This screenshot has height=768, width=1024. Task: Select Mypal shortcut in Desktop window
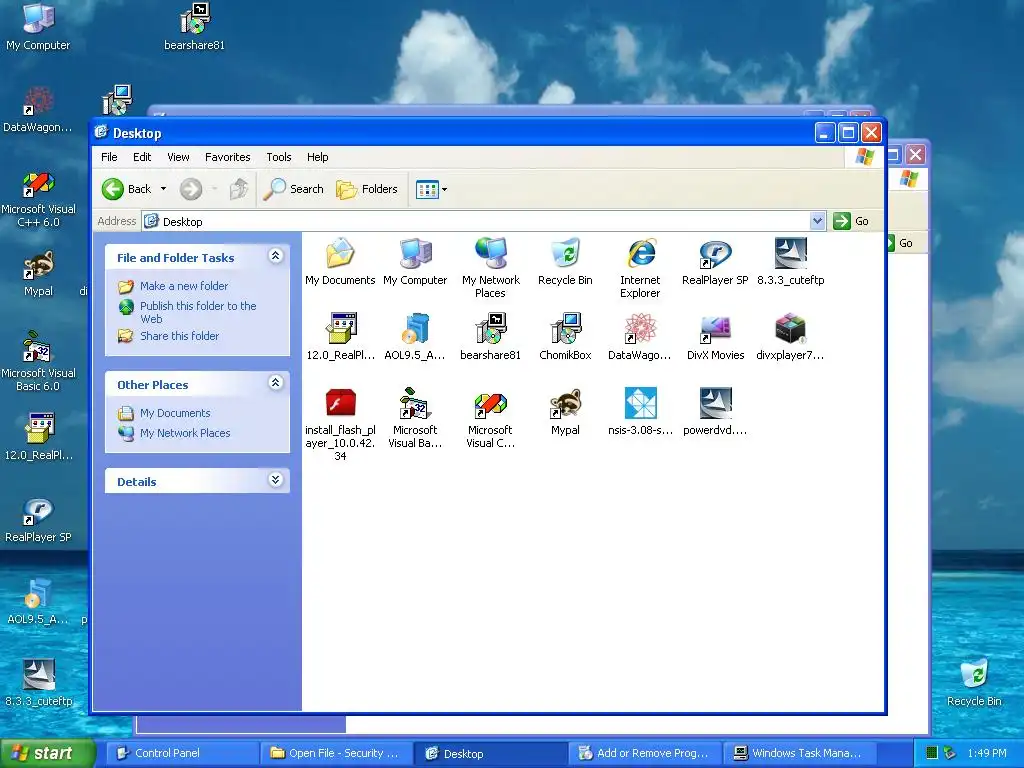(x=566, y=411)
